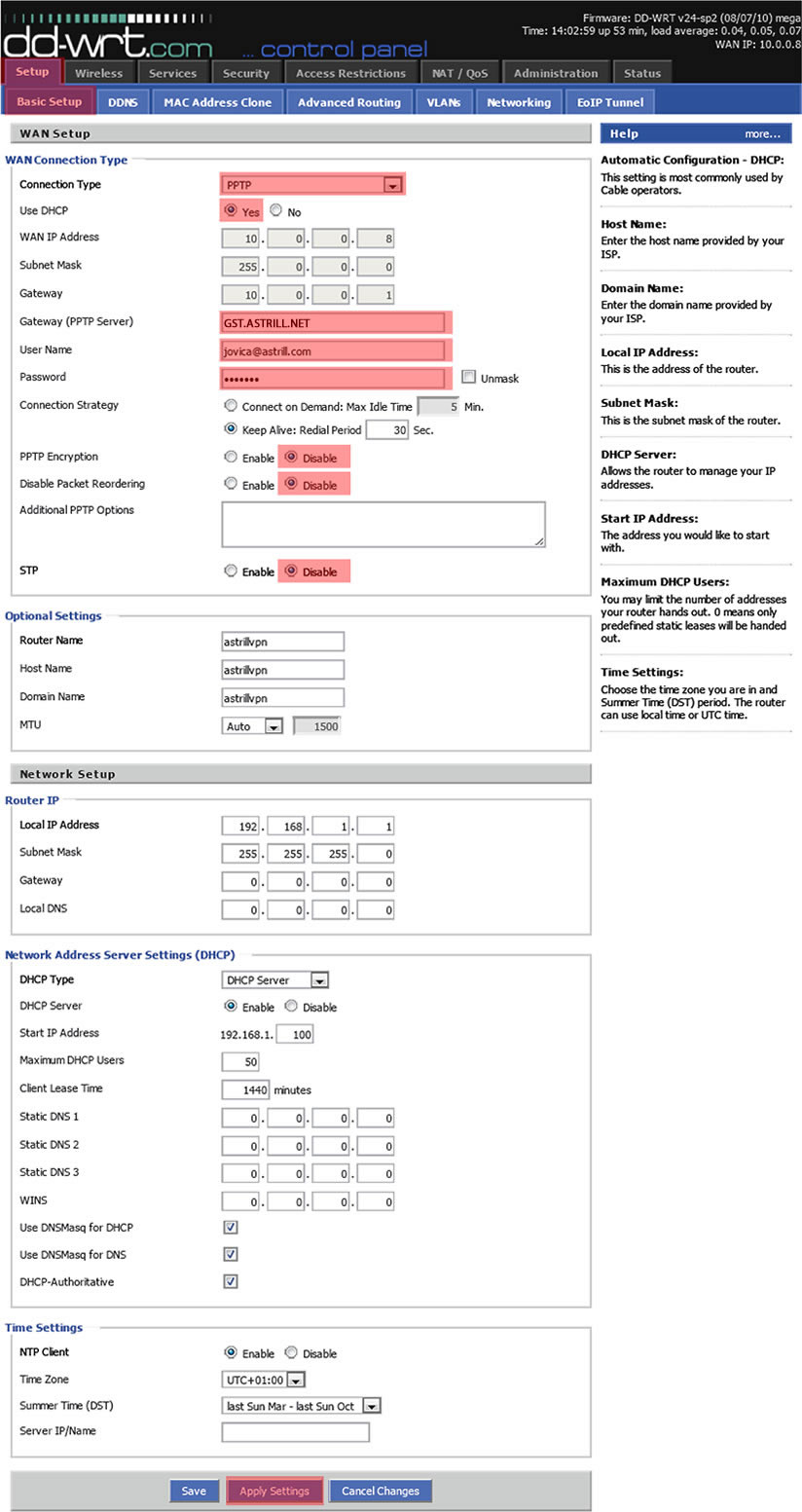Open the Time Zone dropdown
The width and height of the screenshot is (802, 1512).
pyautogui.click(x=264, y=1380)
